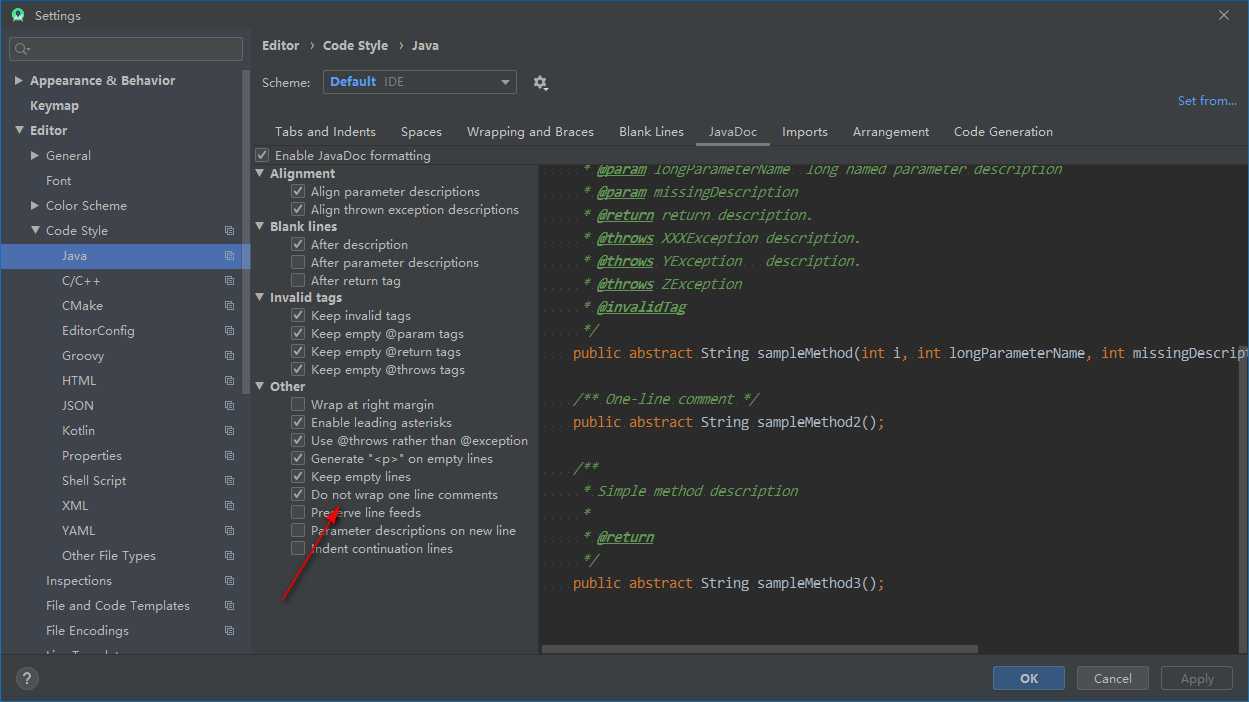This screenshot has width=1249, height=702.
Task: Collapse the Alignment options group
Action: [261, 174]
